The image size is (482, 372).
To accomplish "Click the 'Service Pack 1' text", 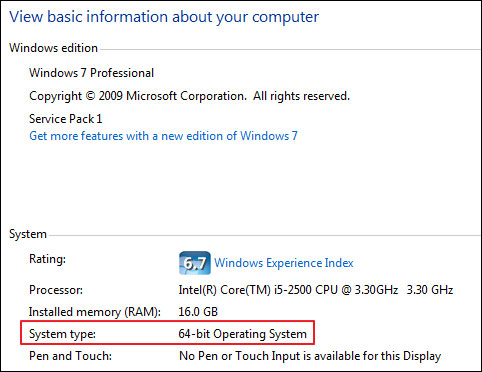I will click(66, 119).
